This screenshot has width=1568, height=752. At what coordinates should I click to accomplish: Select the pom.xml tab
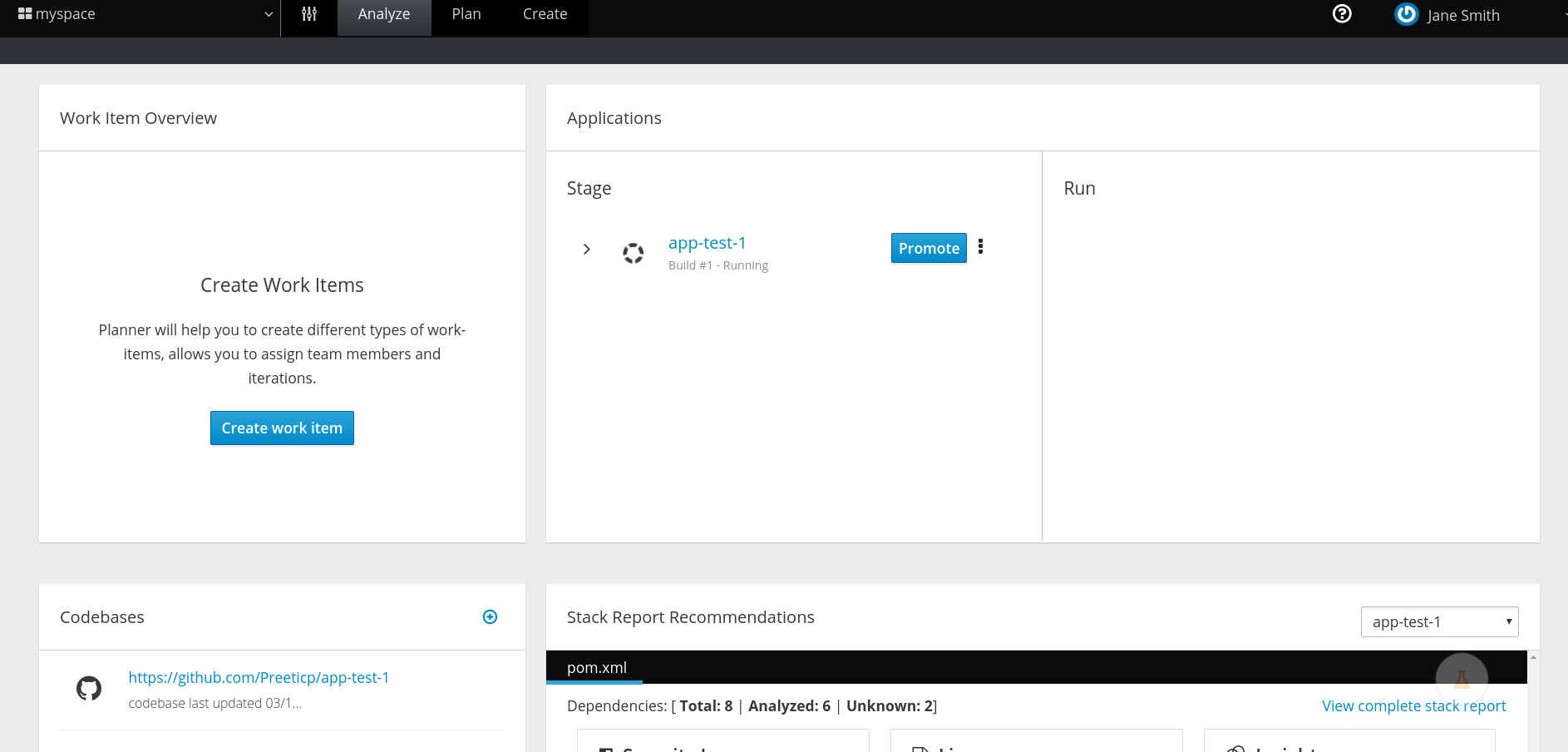click(596, 667)
